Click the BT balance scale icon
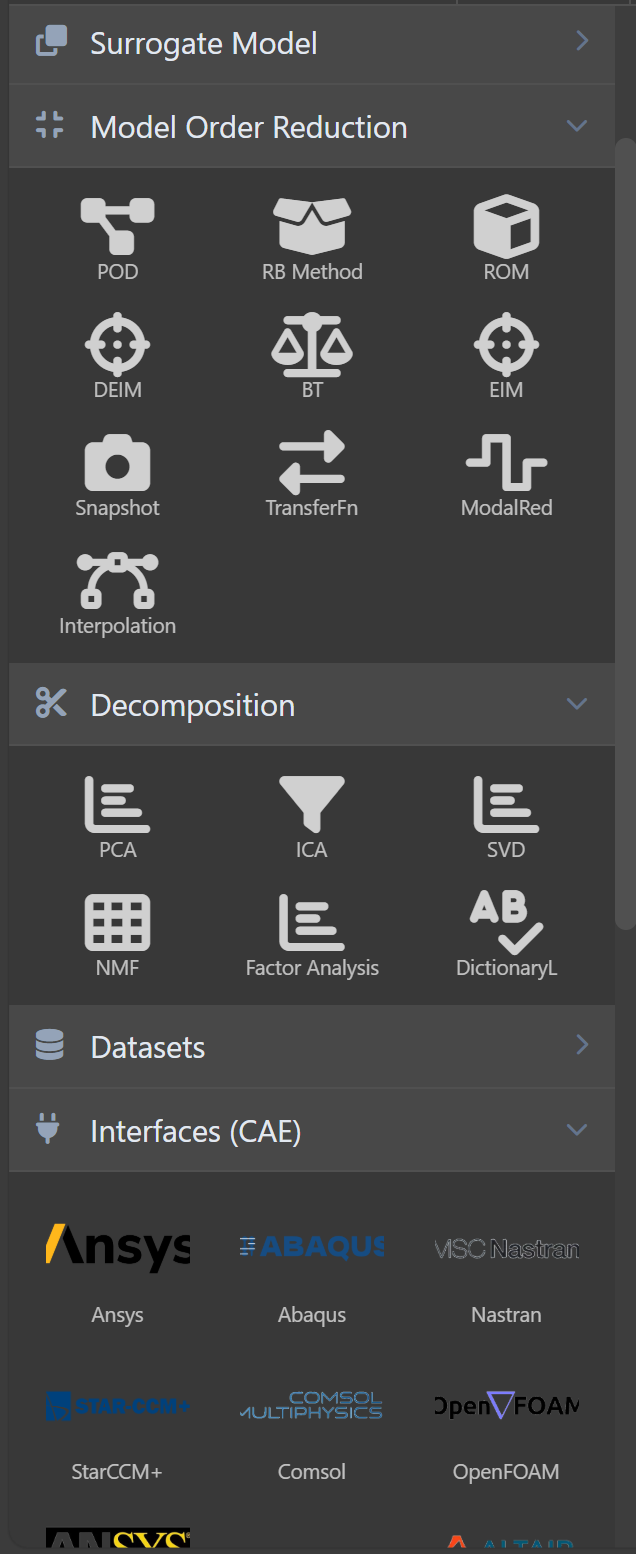636x1554 pixels. point(312,343)
